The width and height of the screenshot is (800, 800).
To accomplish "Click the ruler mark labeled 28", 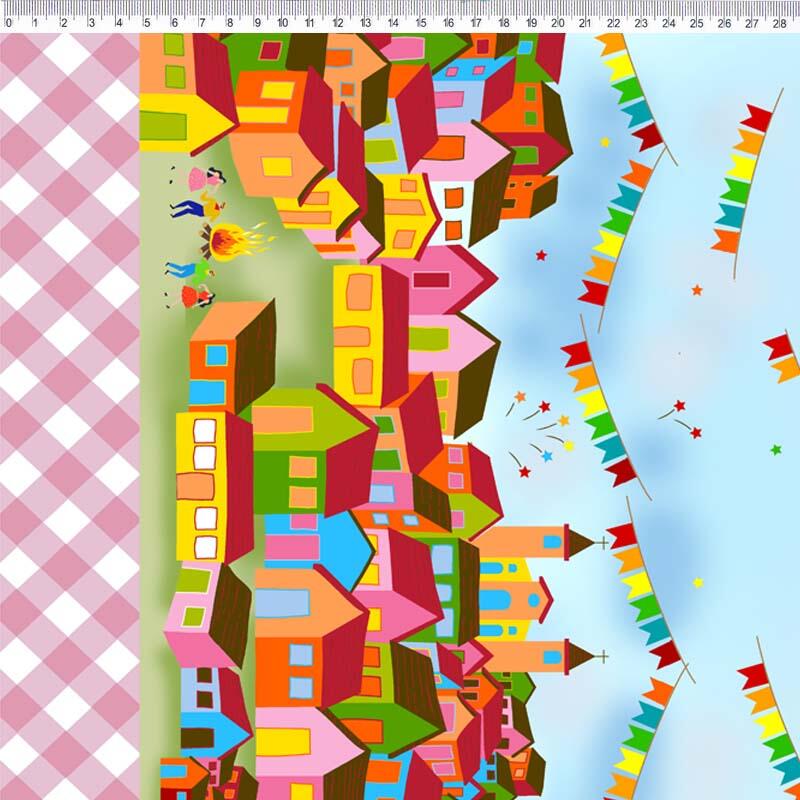I will 779,23.
